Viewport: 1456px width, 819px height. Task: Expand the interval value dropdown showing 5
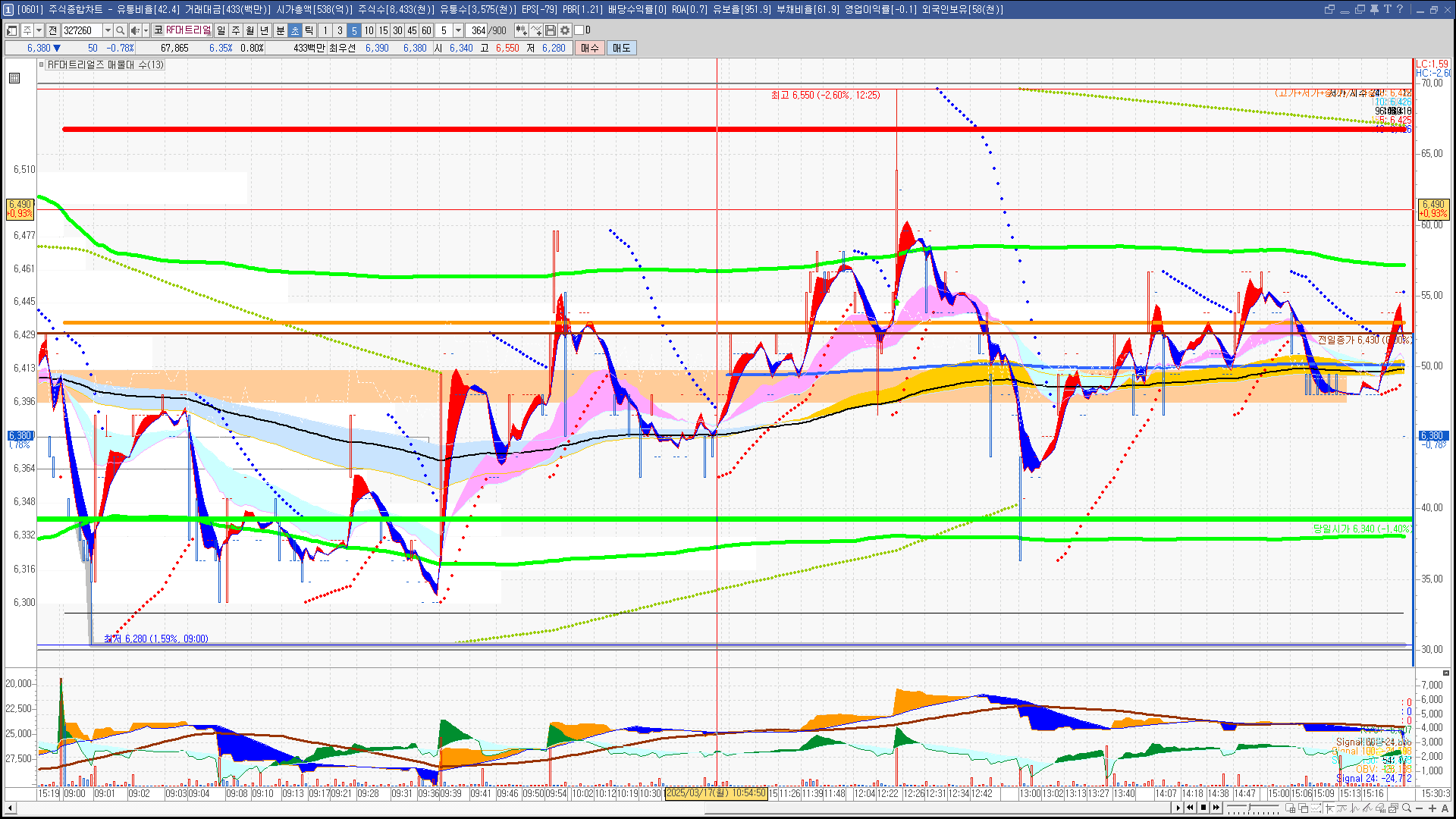point(458,30)
